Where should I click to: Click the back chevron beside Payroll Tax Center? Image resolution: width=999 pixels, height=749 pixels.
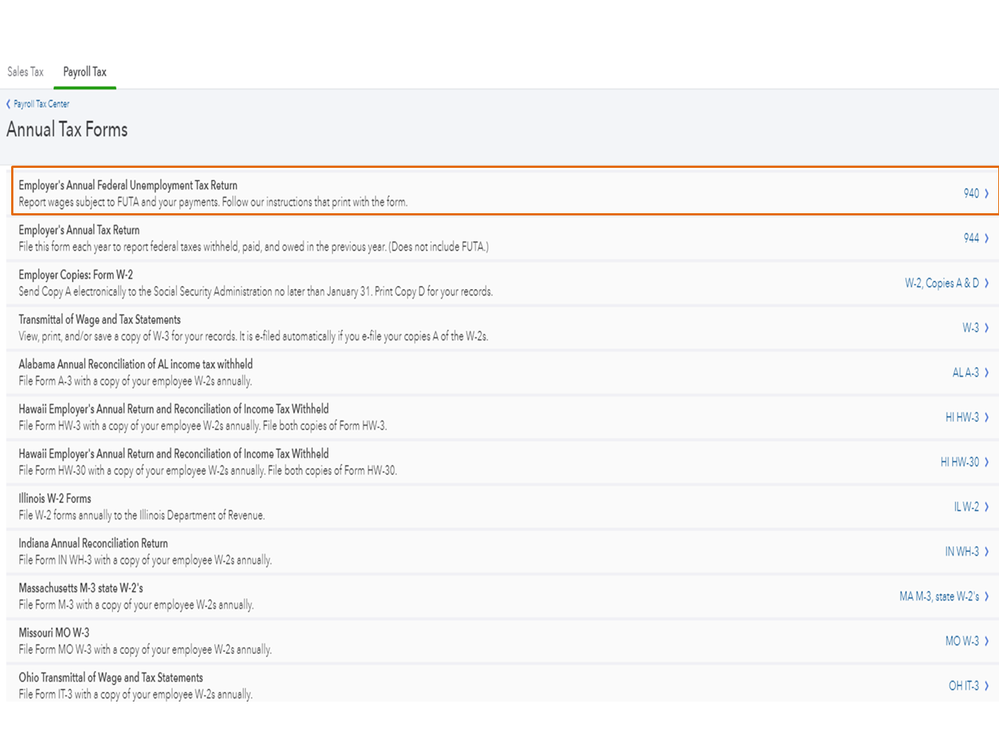tap(9, 104)
